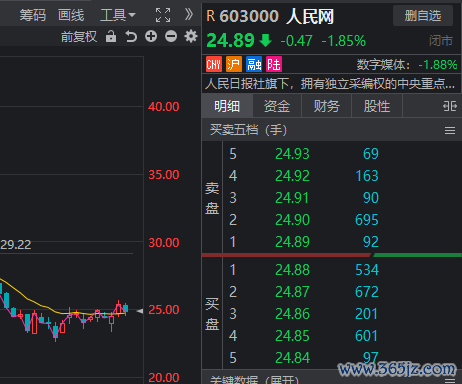Click the layout switch icon beside 股性 tab
Image resolution: width=462 pixels, height=384 pixels.
[x=450, y=106]
